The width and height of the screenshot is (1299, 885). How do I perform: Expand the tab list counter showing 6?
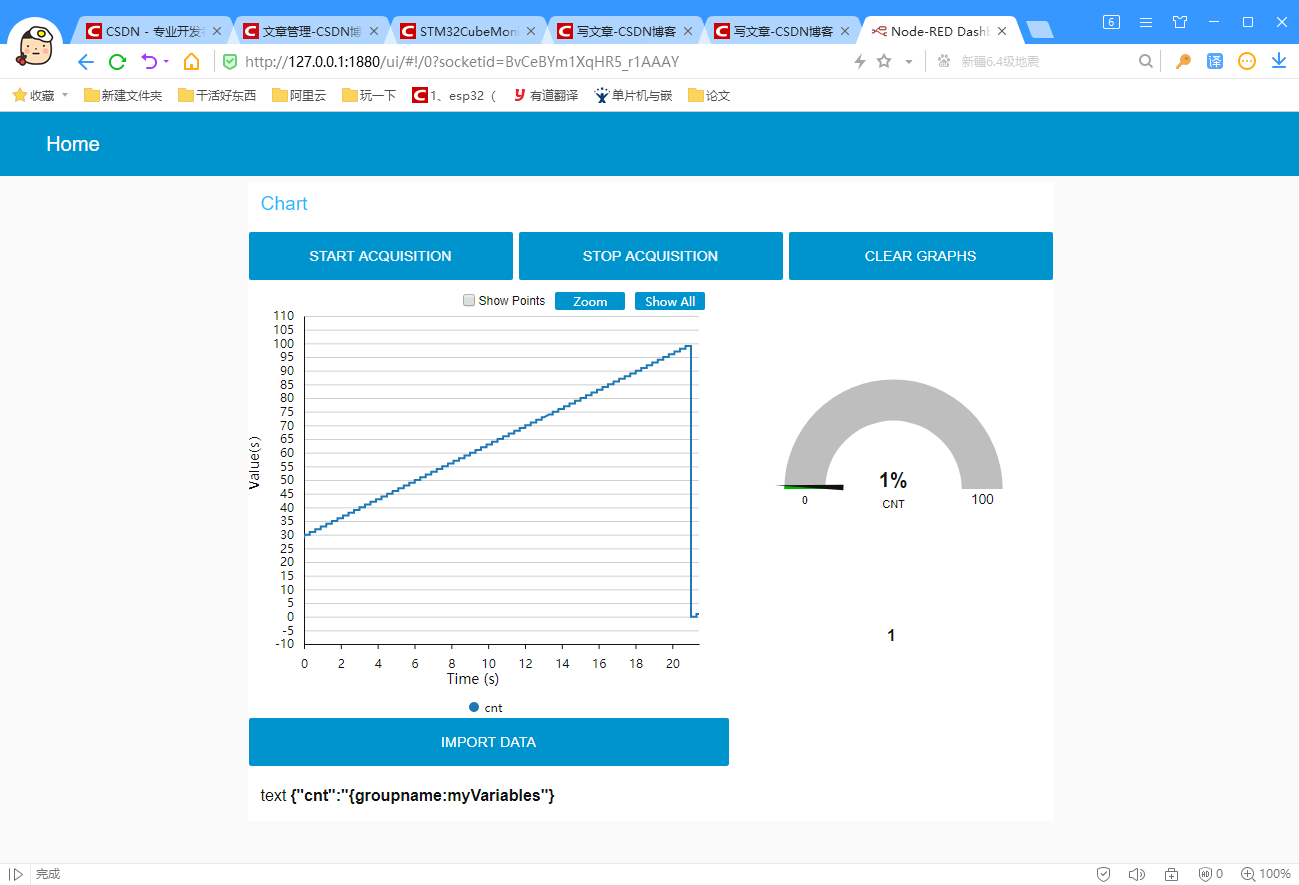pos(1110,22)
